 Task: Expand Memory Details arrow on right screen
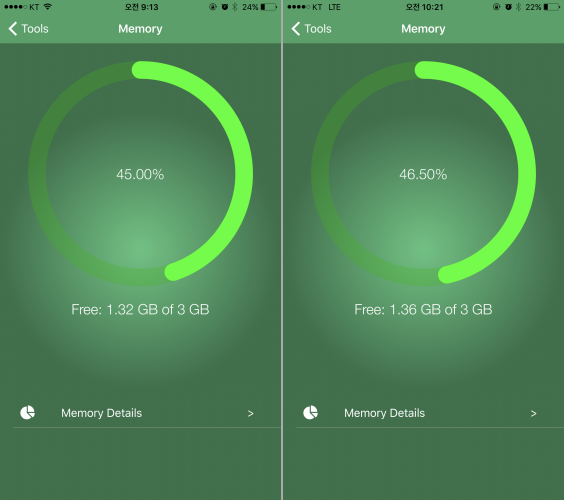(x=534, y=414)
